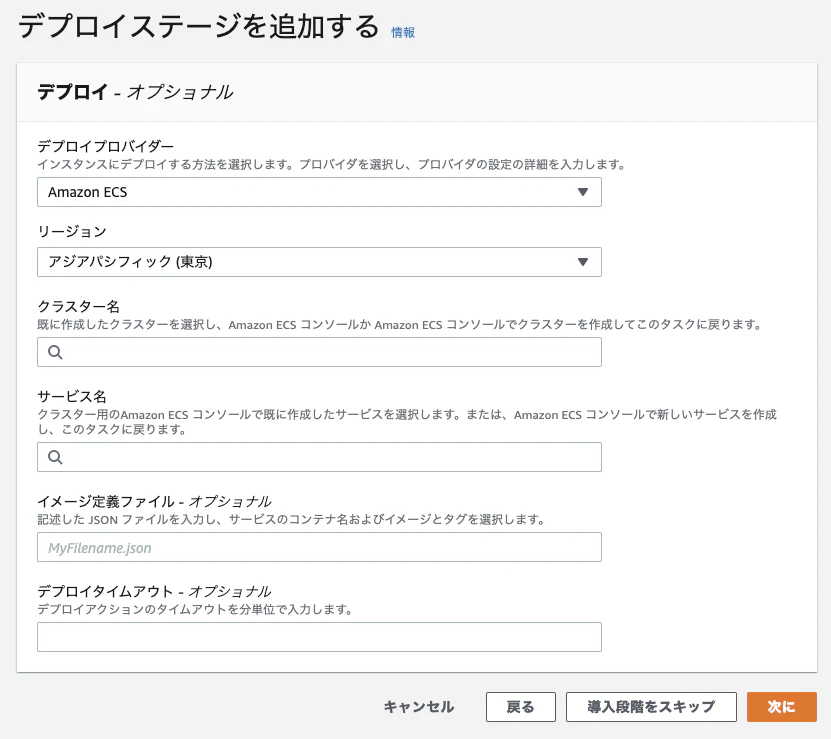831x739 pixels.
Task: Click the description デプロイアクションのタイムアウトを分単位で入力します。
Action: point(195,609)
